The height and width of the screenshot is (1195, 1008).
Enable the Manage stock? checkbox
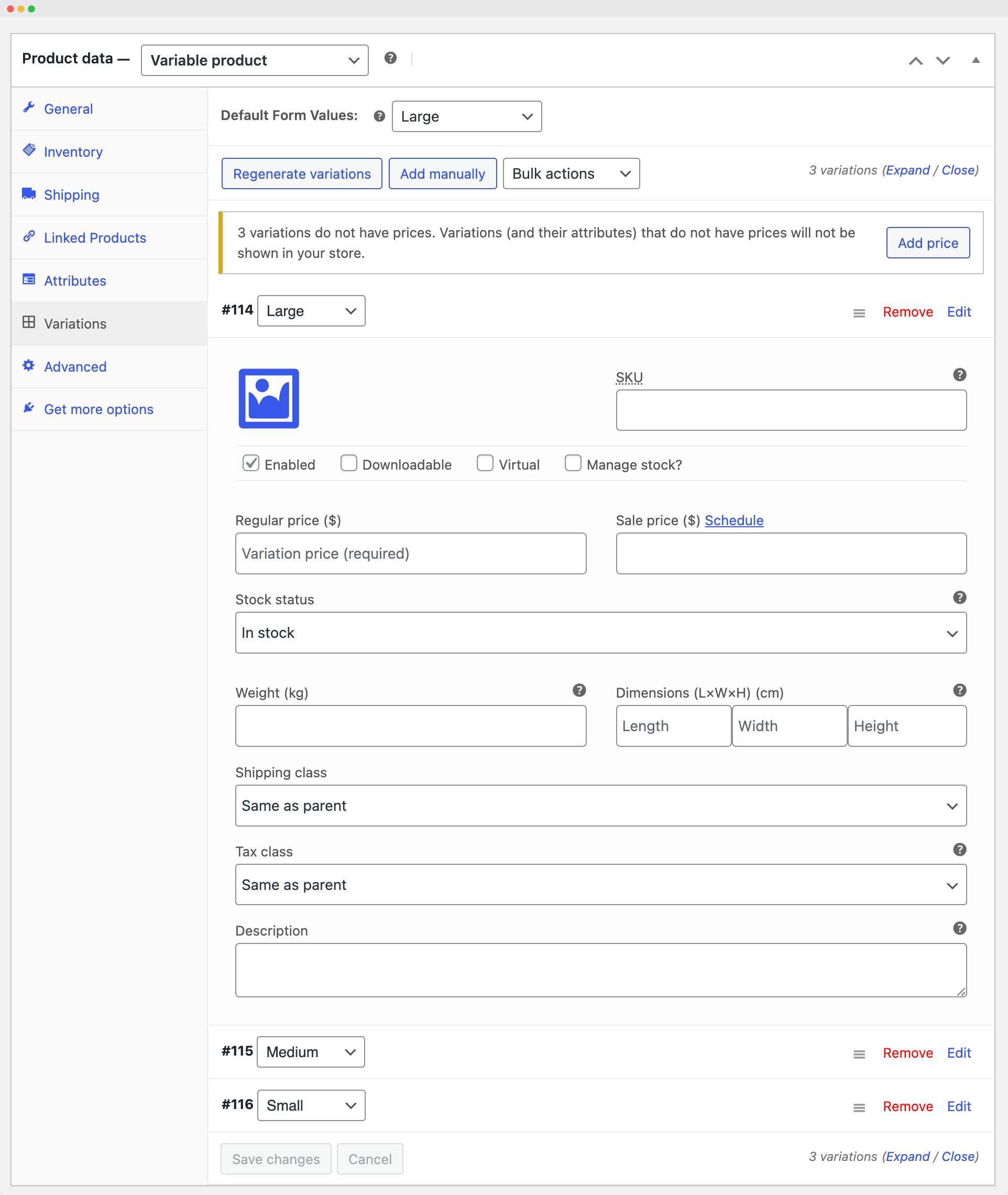(x=573, y=464)
